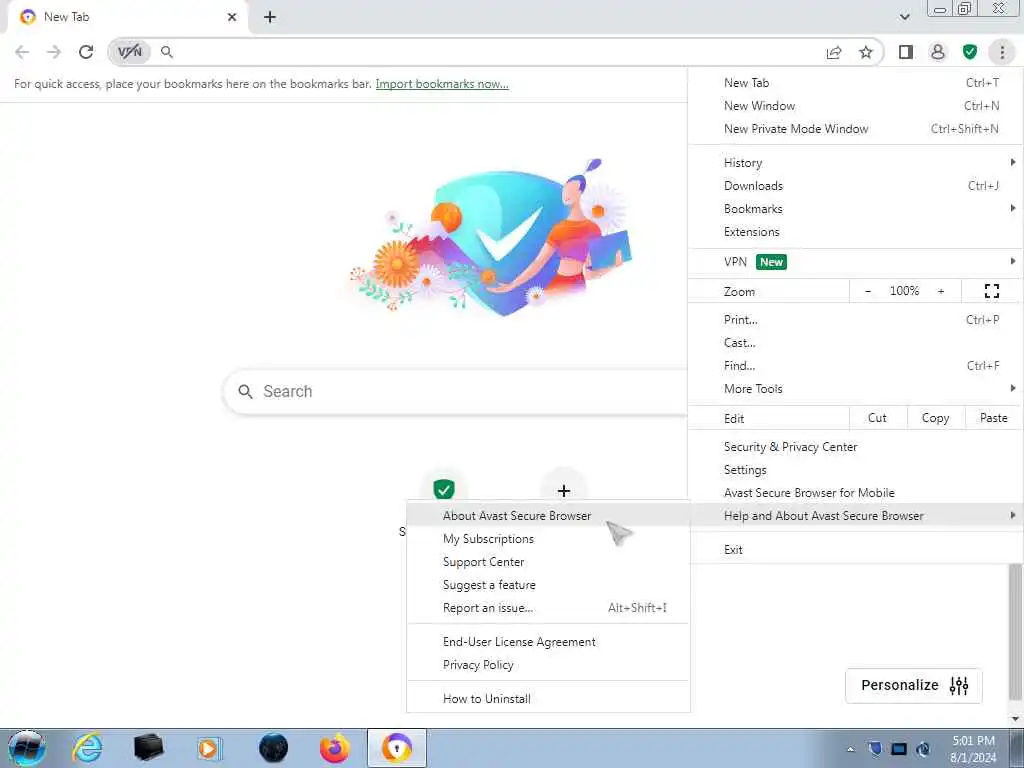Image resolution: width=1024 pixels, height=768 pixels.
Task: Choose New Window from menu
Action: (855, 106)
